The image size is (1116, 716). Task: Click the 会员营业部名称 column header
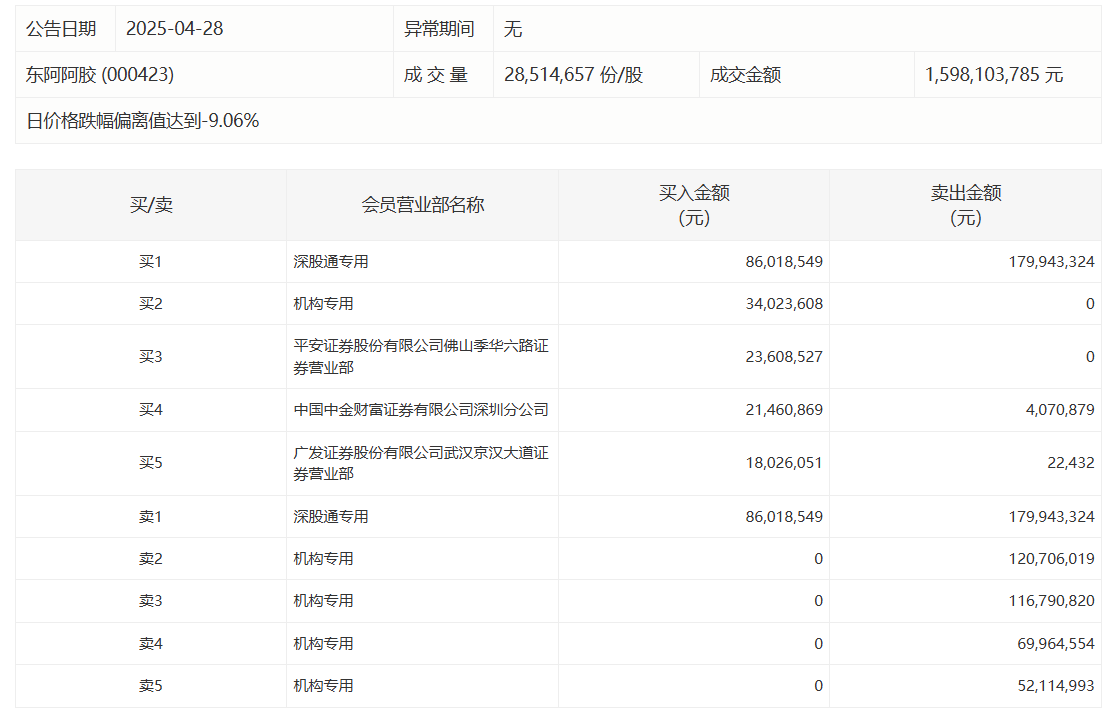click(x=423, y=205)
